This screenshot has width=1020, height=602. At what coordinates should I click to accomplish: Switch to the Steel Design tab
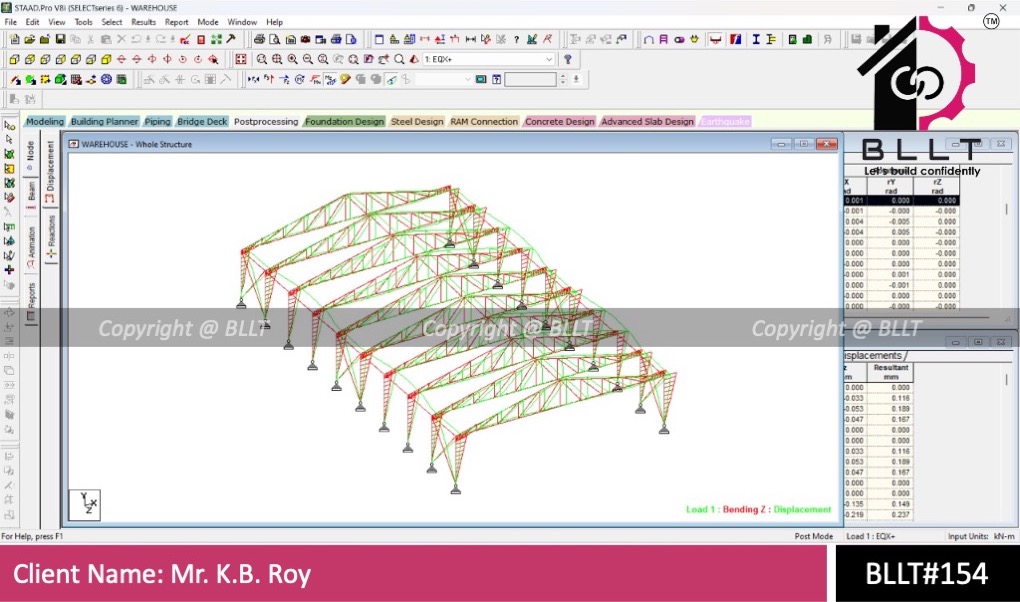click(417, 122)
